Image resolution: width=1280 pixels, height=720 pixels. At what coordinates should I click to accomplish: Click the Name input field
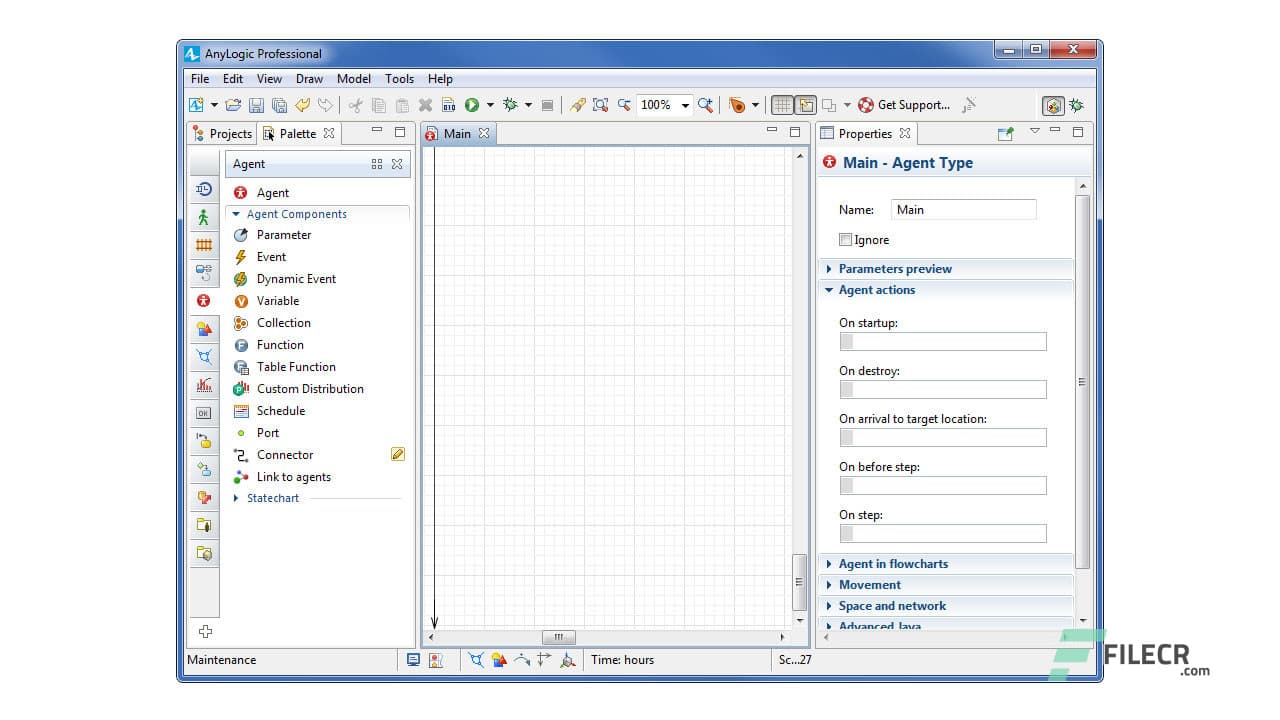click(963, 209)
